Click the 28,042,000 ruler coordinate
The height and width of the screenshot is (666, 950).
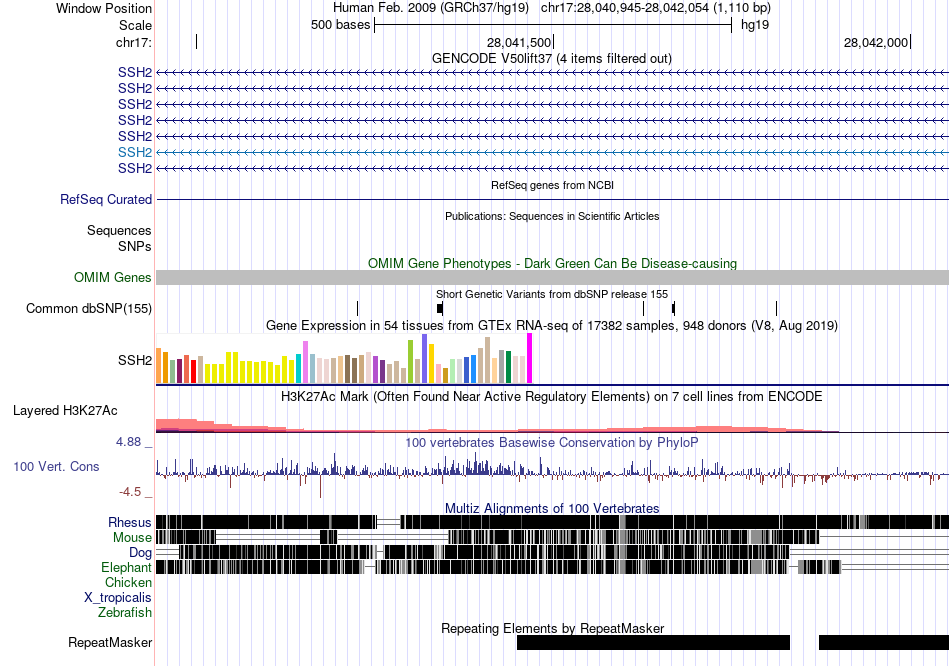(x=875, y=42)
